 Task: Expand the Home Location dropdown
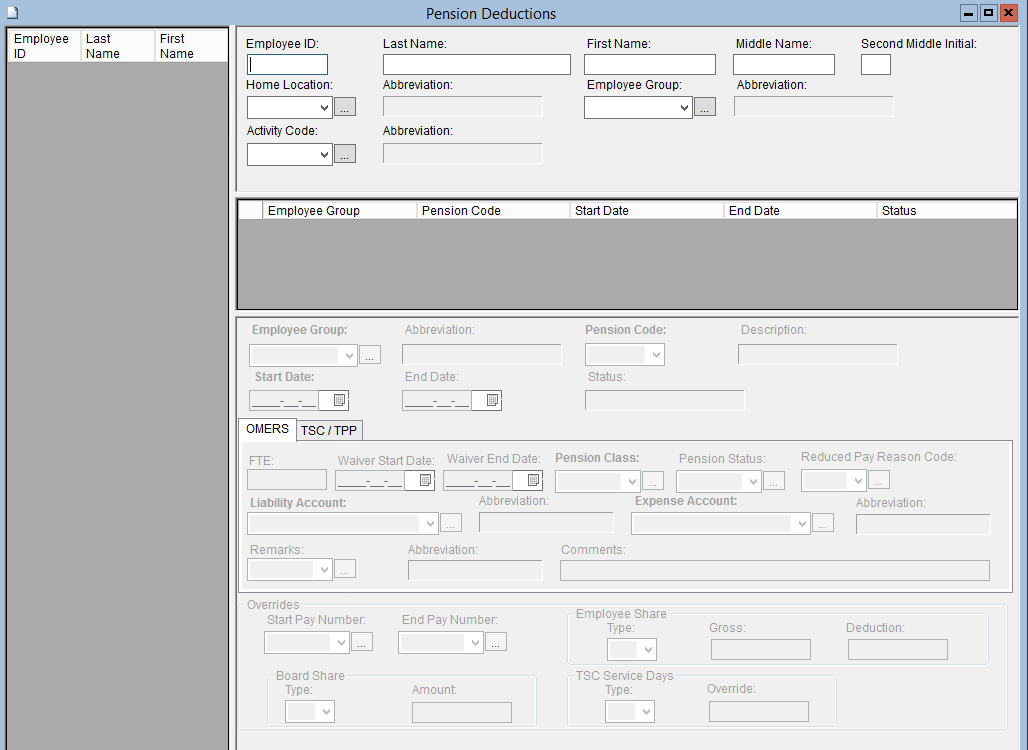click(x=323, y=108)
